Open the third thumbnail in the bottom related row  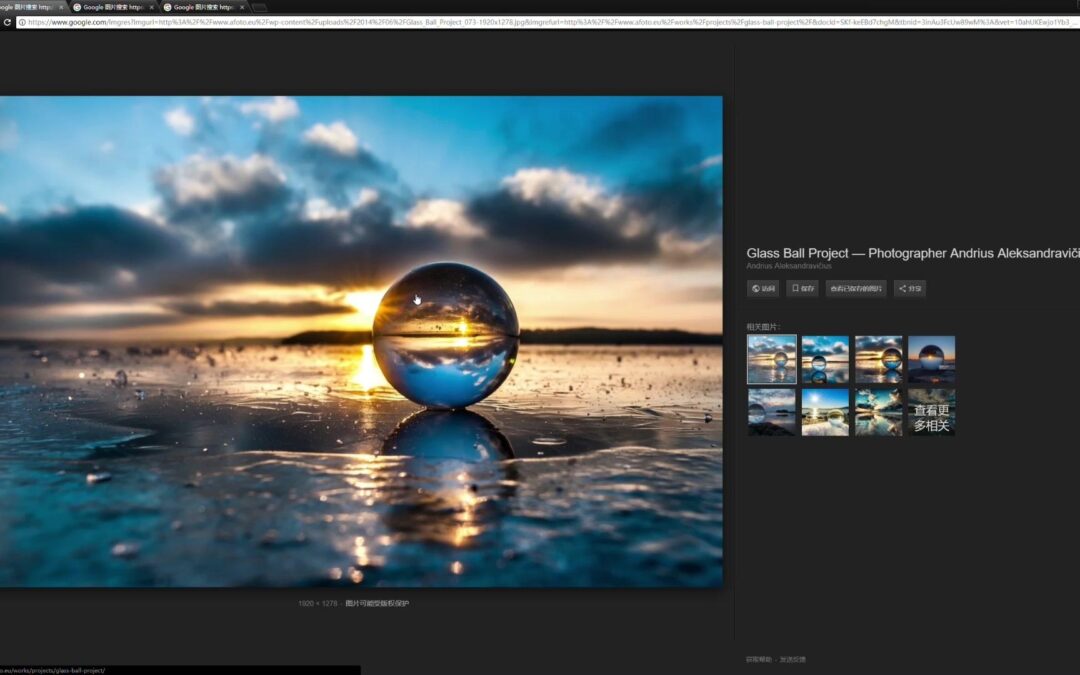[x=878, y=411]
